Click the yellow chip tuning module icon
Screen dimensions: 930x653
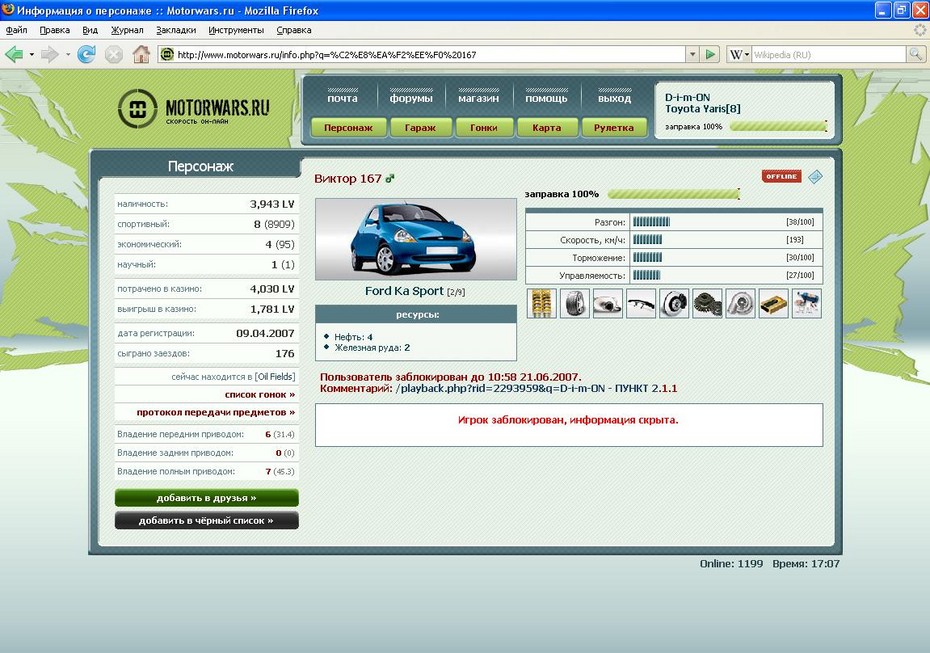click(774, 303)
